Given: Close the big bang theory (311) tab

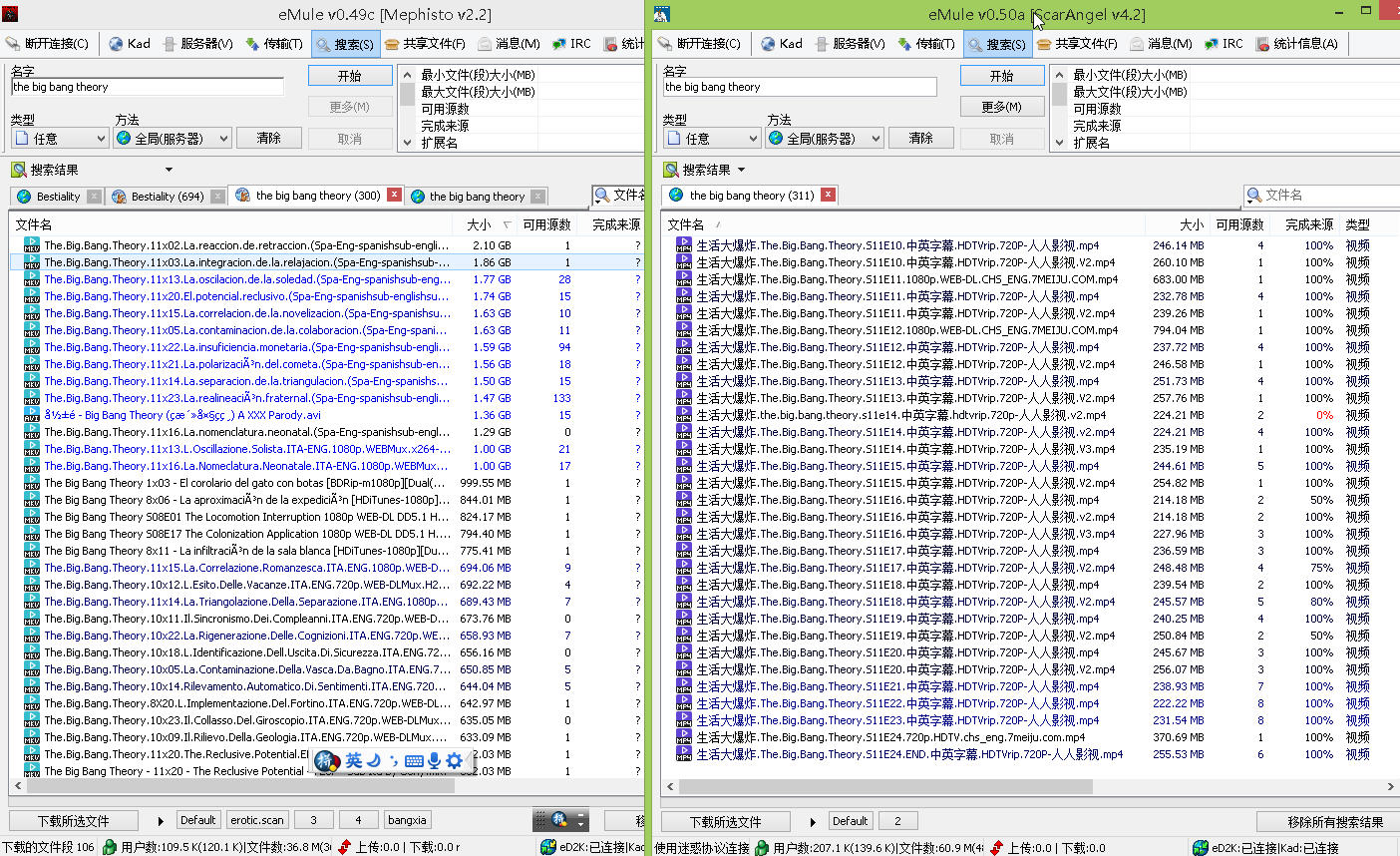Looking at the screenshot, I should tap(828, 195).
